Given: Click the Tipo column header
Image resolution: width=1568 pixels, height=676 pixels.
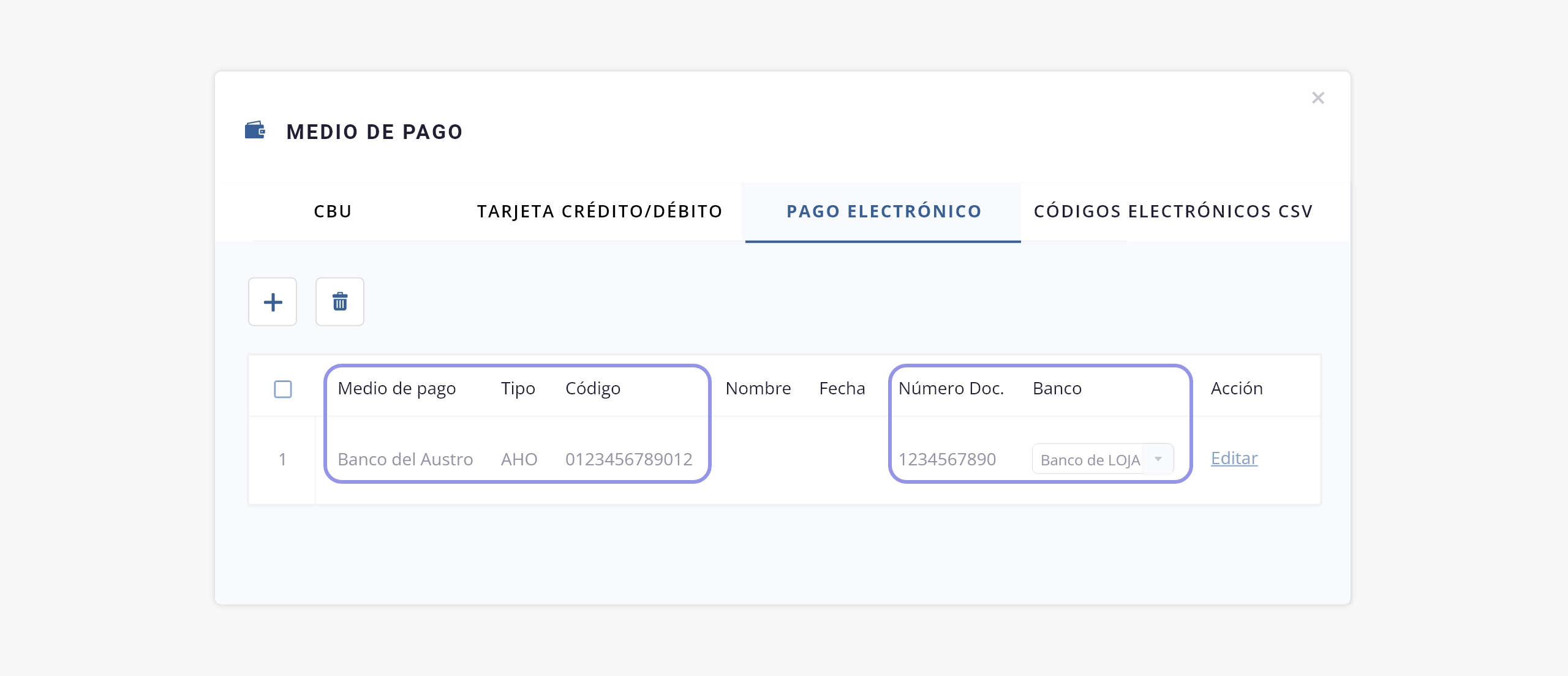Looking at the screenshot, I should coord(518,388).
